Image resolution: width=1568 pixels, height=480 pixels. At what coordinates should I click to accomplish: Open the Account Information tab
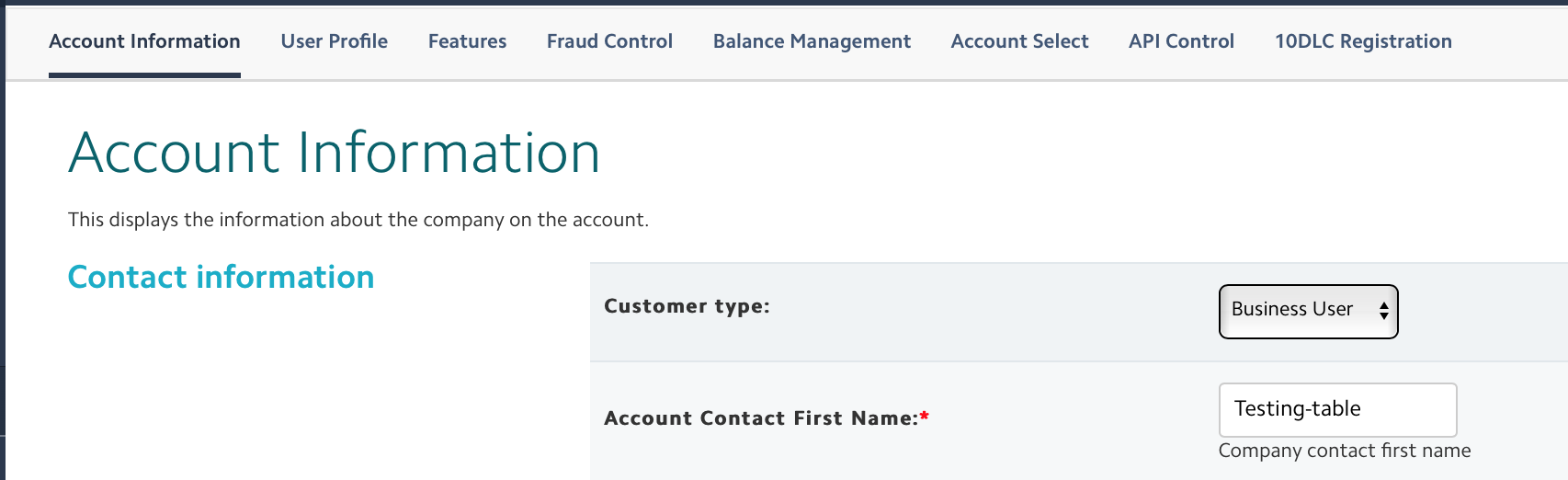click(x=144, y=41)
